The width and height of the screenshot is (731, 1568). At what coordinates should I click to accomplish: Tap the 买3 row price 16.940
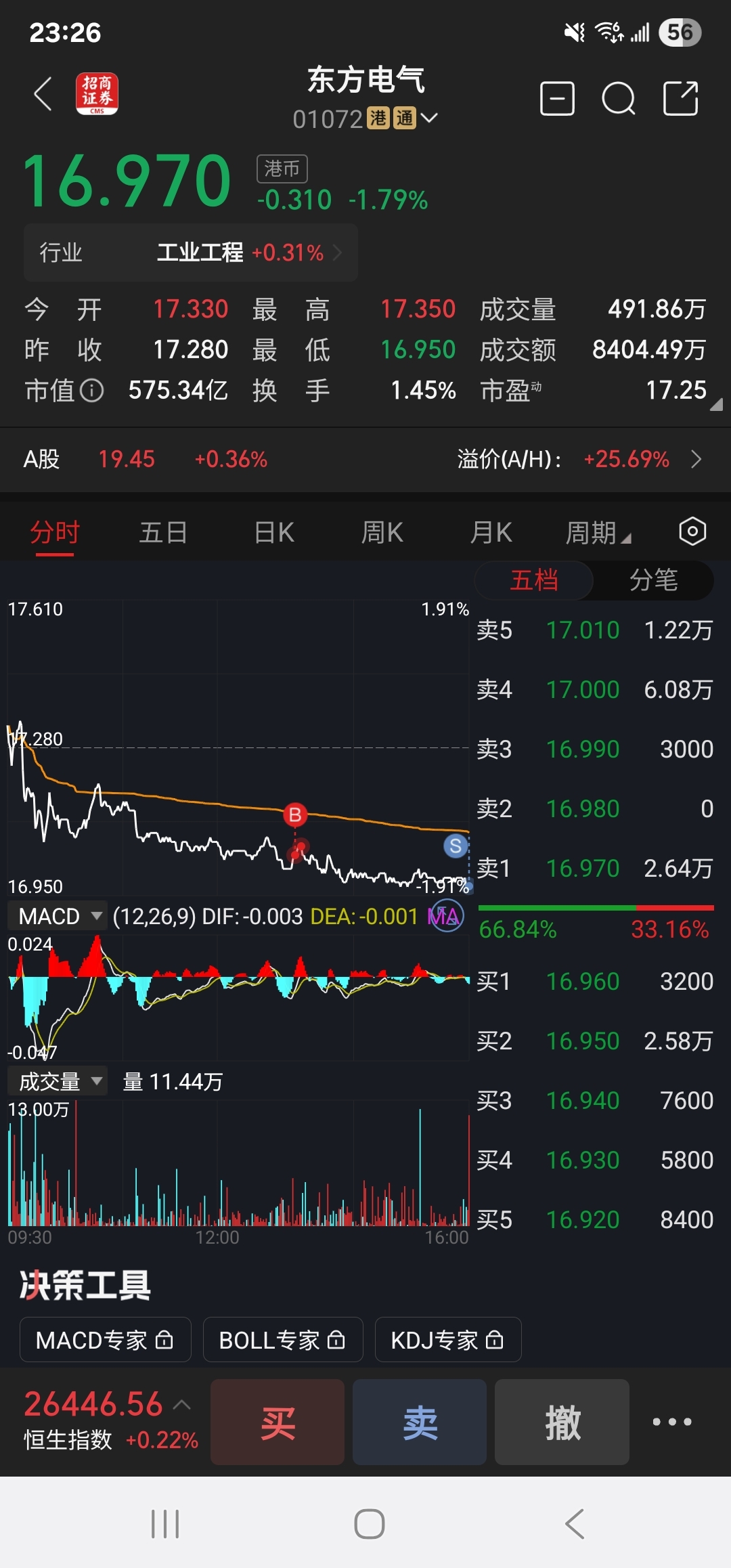pyautogui.click(x=583, y=1101)
